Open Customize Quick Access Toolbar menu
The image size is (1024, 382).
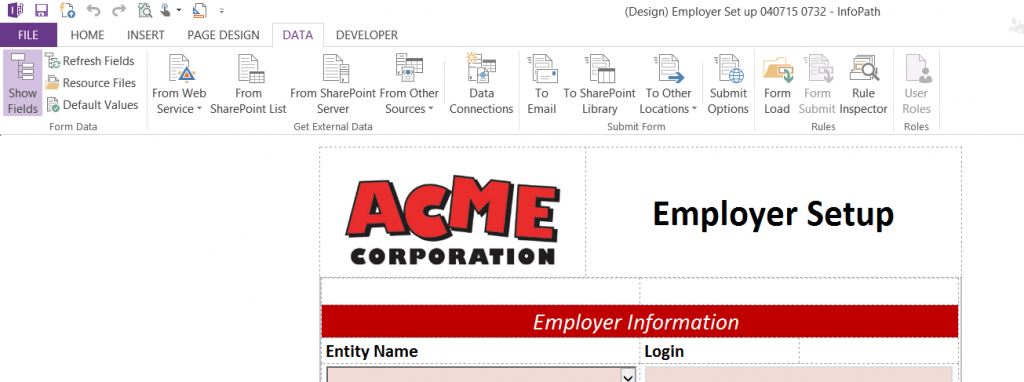coord(222,11)
